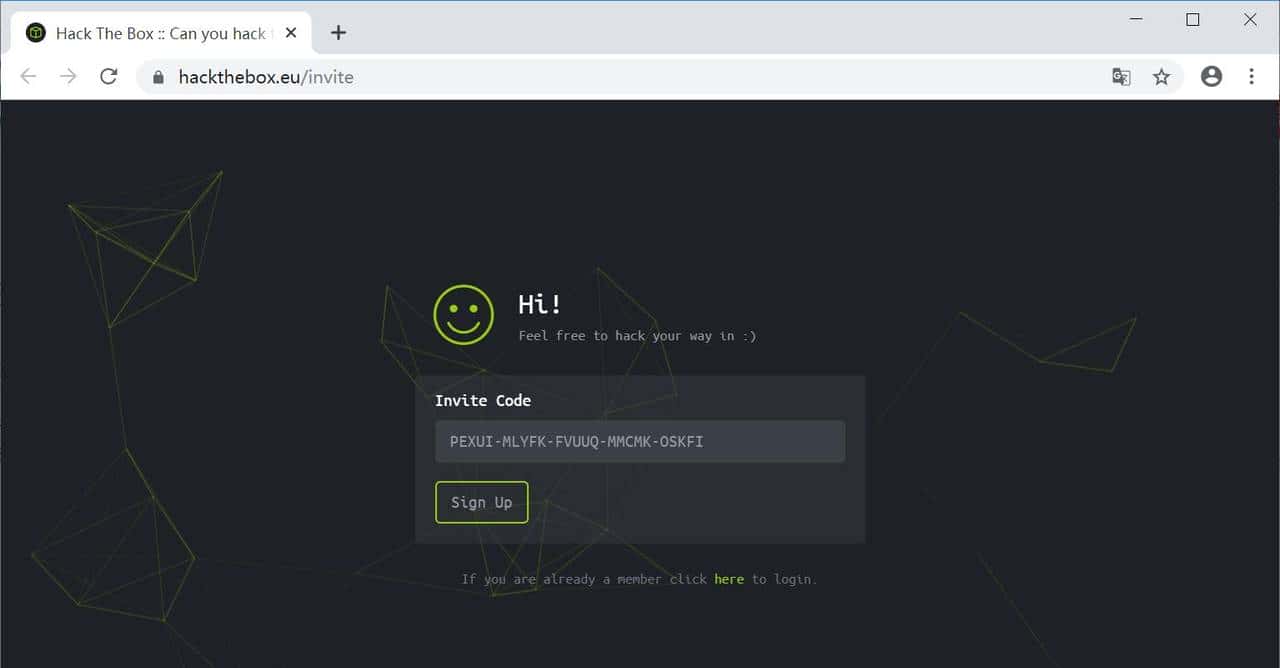Click the hackthebox.eu/invite address text

pyautogui.click(x=265, y=76)
